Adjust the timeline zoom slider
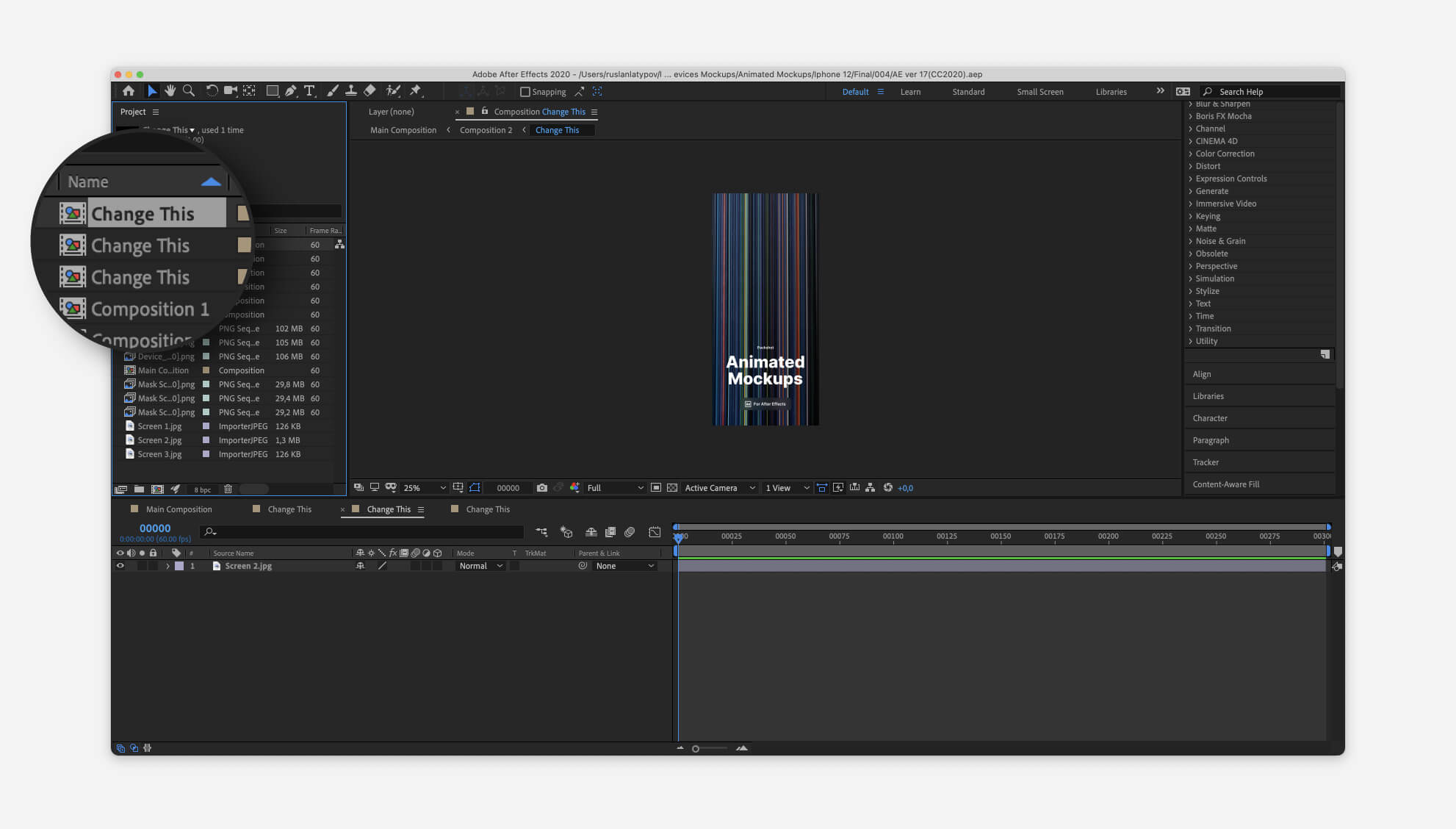 pyautogui.click(x=696, y=748)
